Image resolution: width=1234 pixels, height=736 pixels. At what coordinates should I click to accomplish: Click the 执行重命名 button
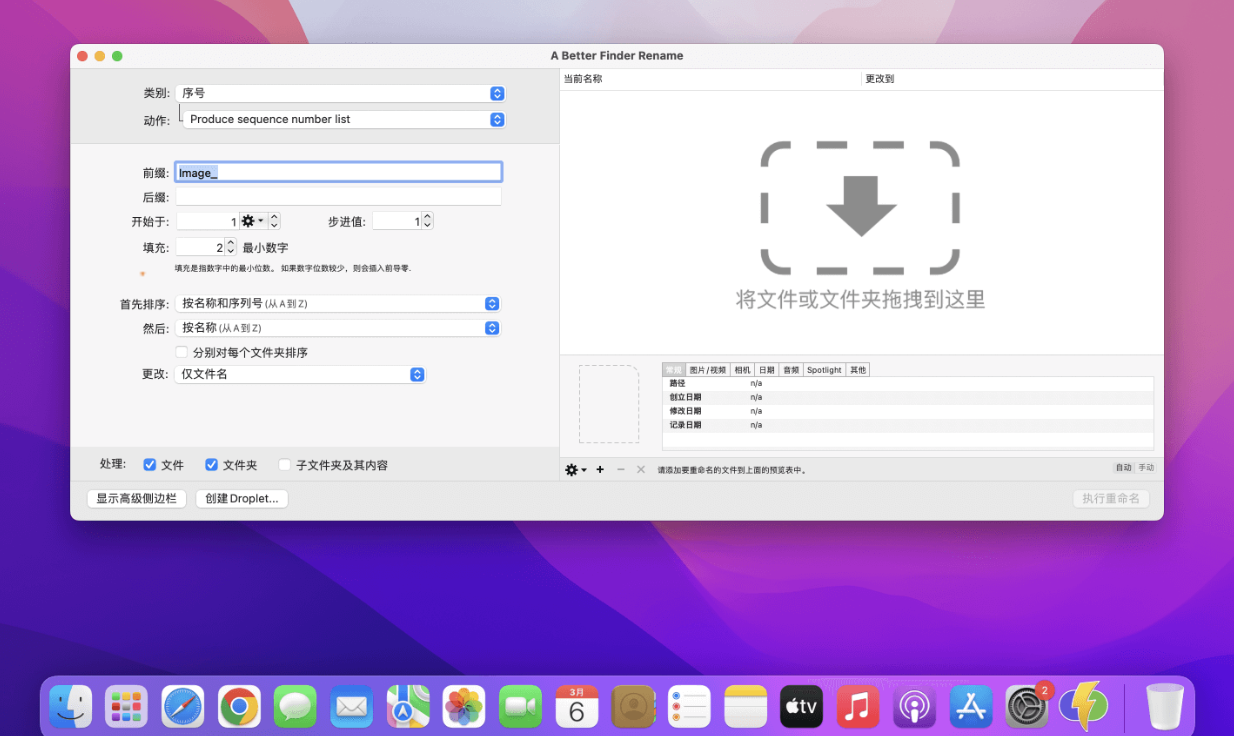click(1111, 498)
